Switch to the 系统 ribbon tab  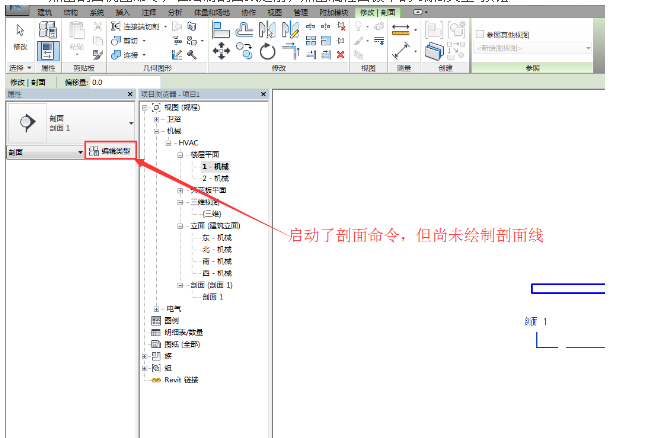(96, 12)
